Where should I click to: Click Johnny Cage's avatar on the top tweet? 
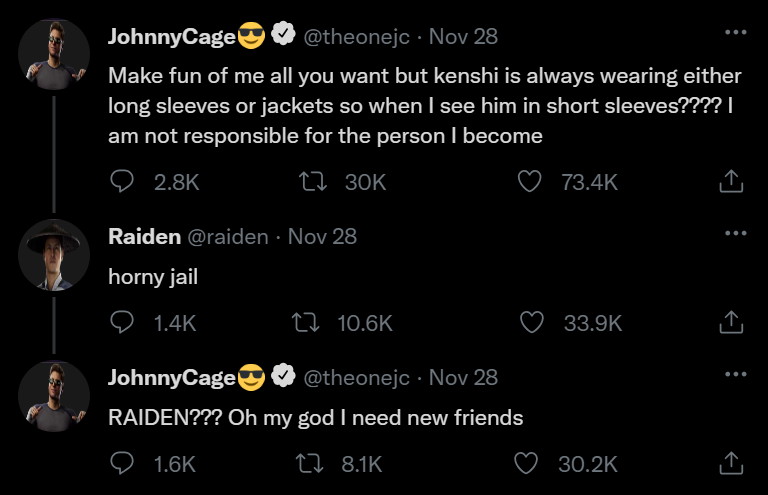point(54,54)
